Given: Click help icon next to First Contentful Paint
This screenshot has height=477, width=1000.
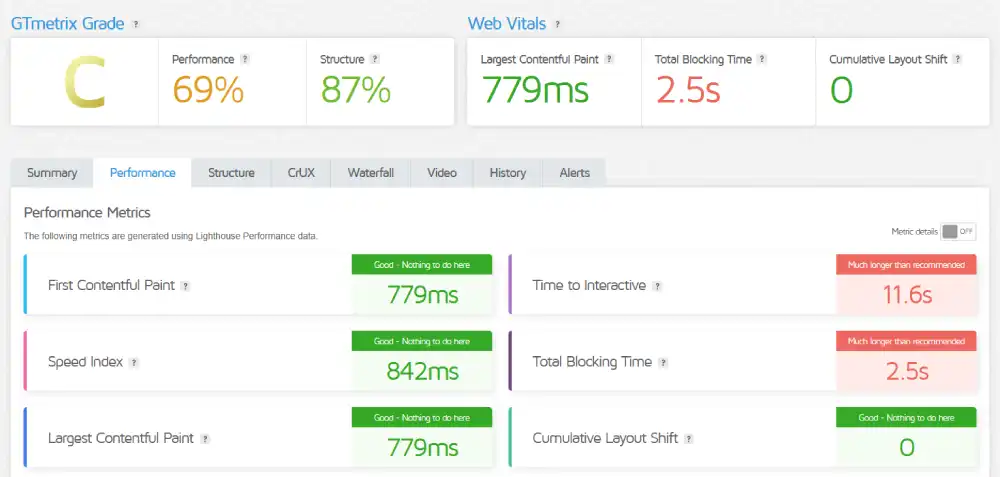Looking at the screenshot, I should coord(185,286).
